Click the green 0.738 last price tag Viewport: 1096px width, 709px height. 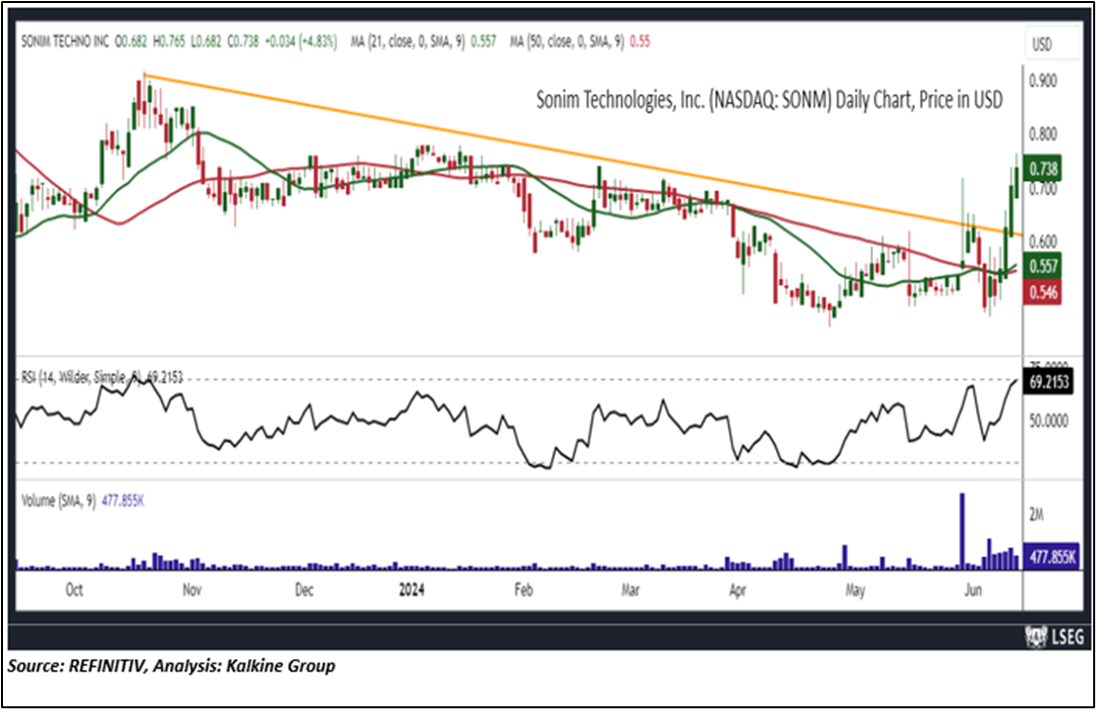click(1043, 169)
